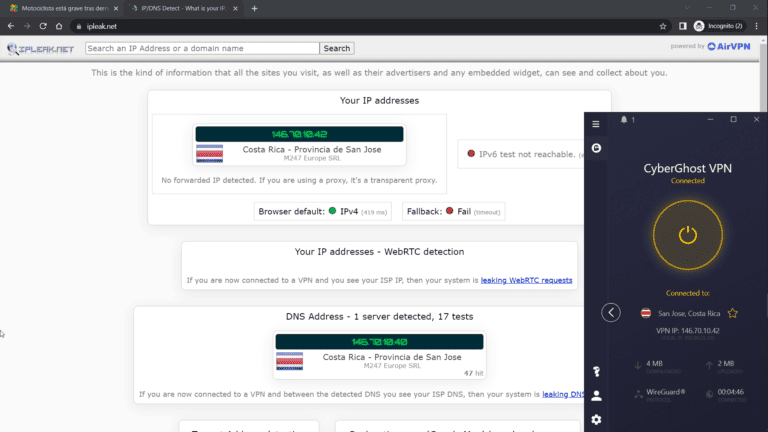
Task: Go back in the browser
Action: click(11, 26)
